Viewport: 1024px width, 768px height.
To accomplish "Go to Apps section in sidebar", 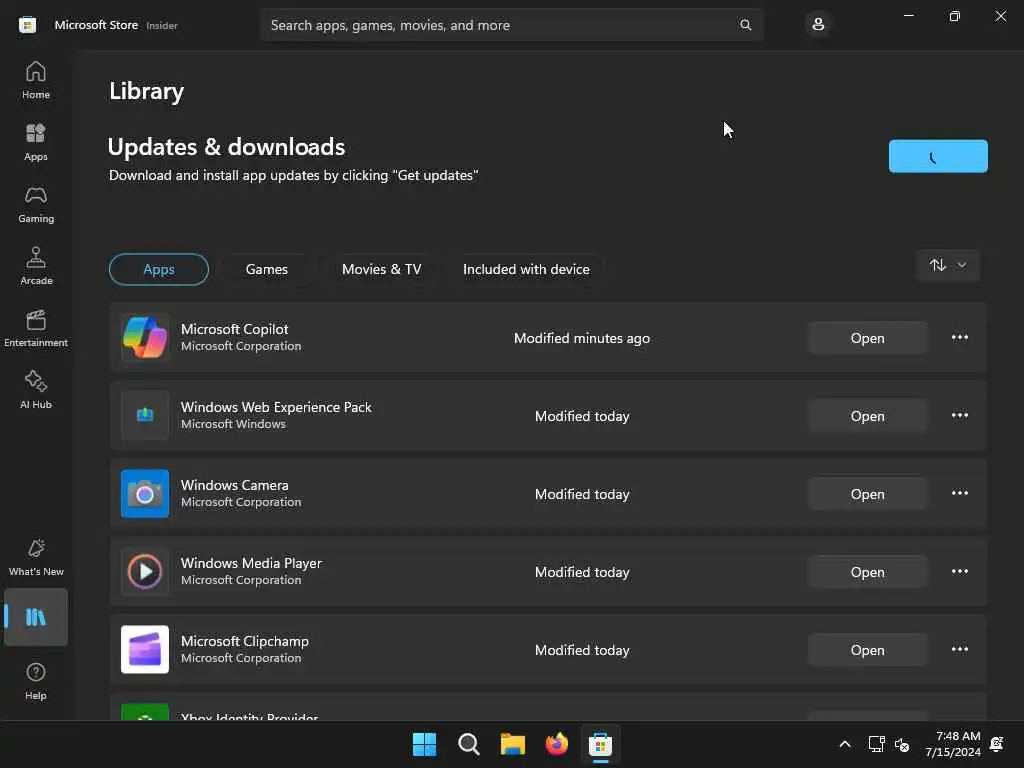I will [x=36, y=142].
